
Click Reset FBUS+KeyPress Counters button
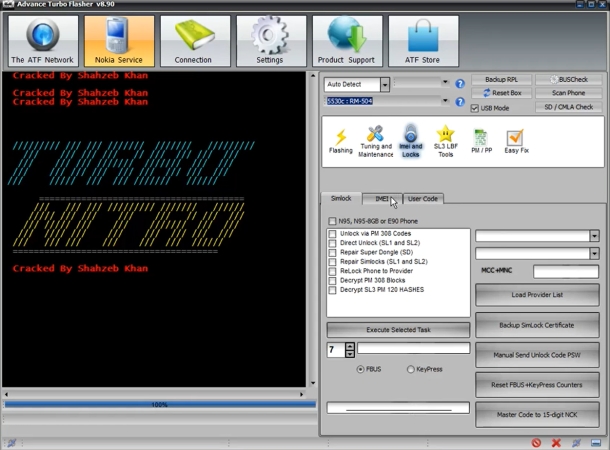point(537,385)
